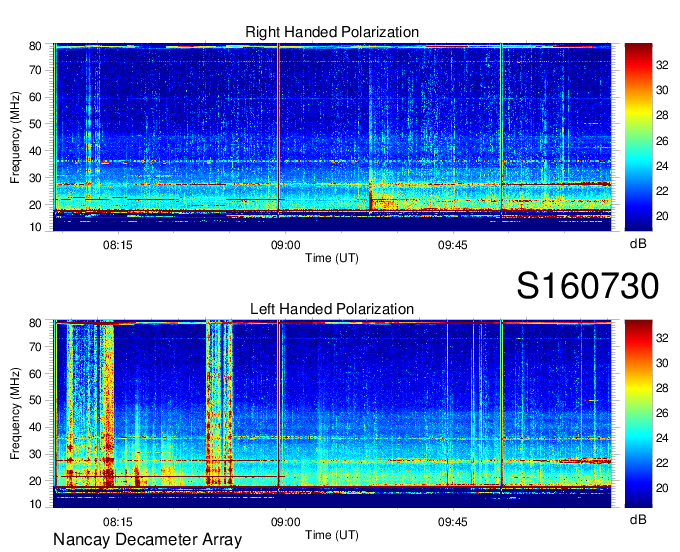Click the 50 MHz tick on top plot

coord(35,124)
